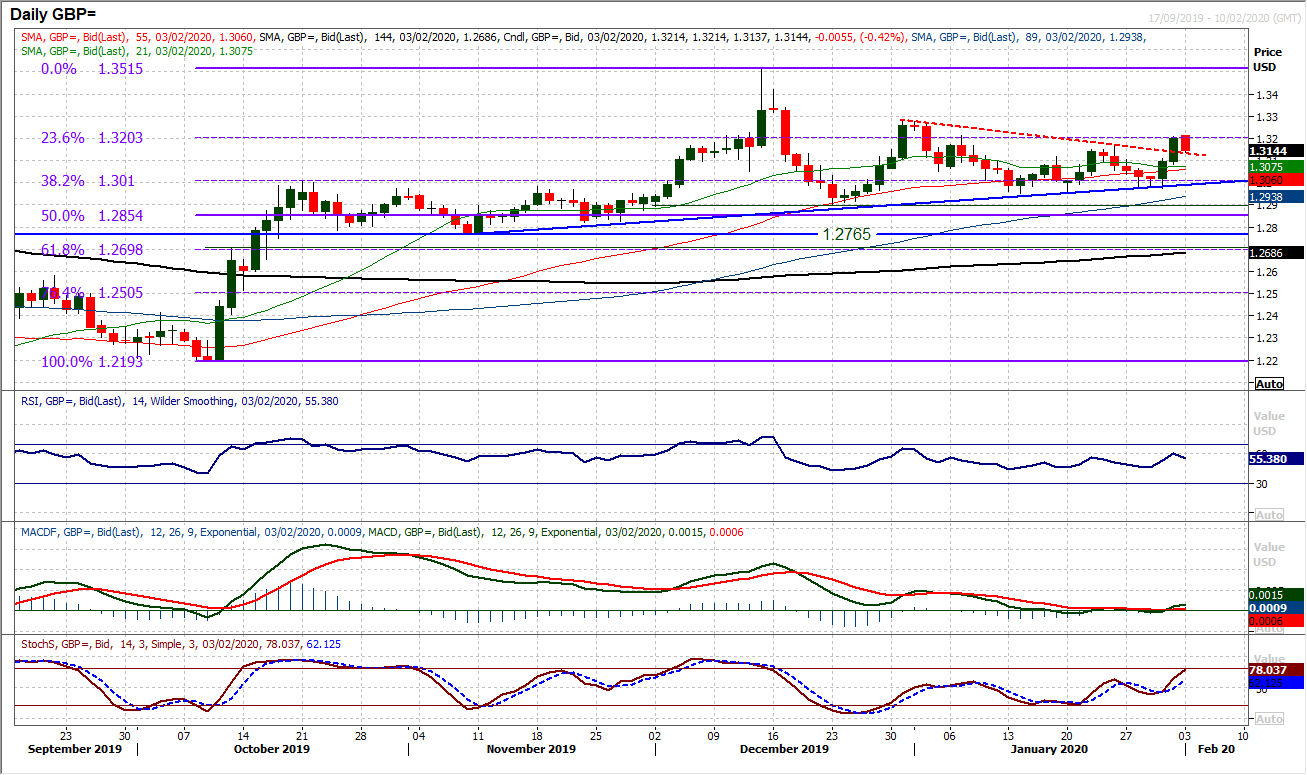1307x775 pixels.
Task: Click the green price tag 1.3075
Action: point(1277,166)
